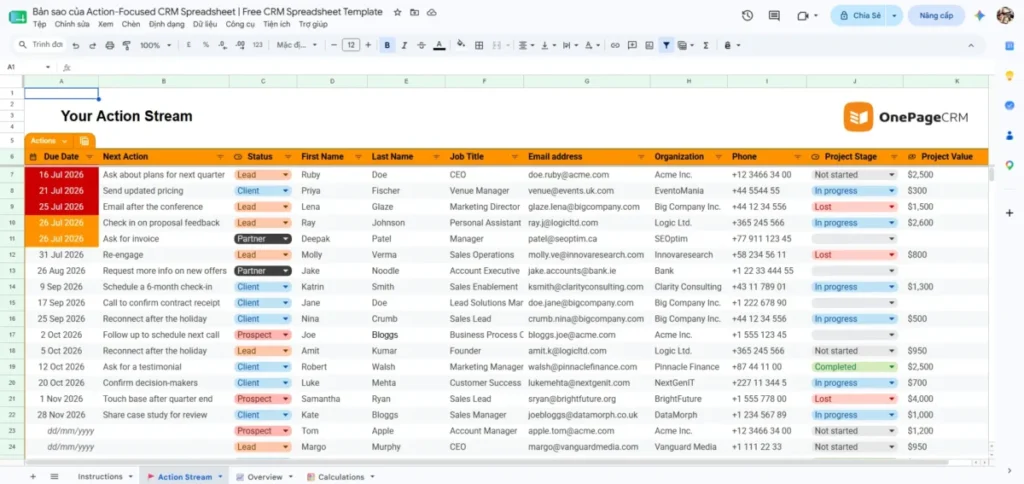Open the Dữ liệu menu
This screenshot has height=484, width=1024.
click(x=205, y=24)
